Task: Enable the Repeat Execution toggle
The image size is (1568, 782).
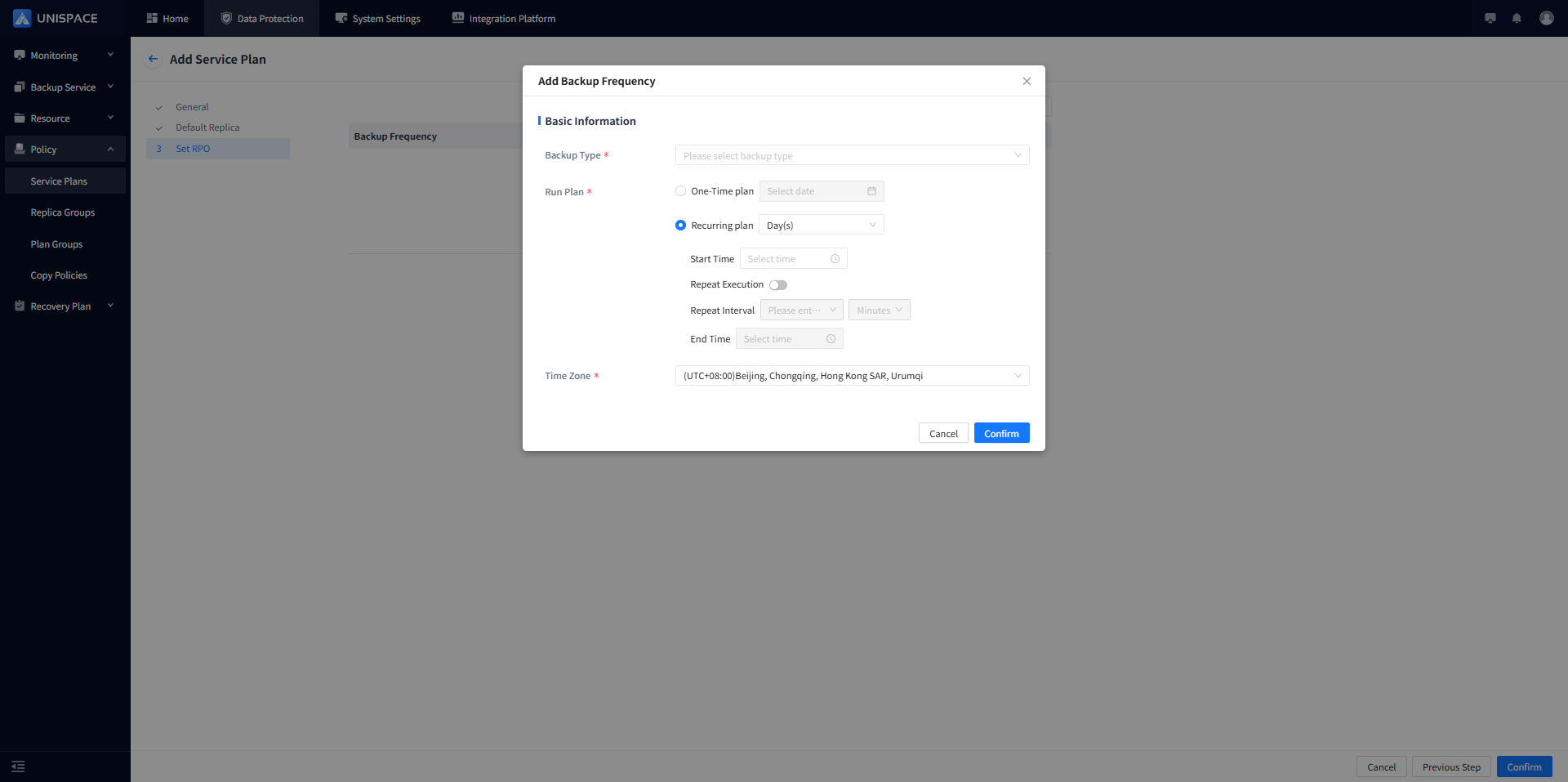Action: pyautogui.click(x=778, y=285)
